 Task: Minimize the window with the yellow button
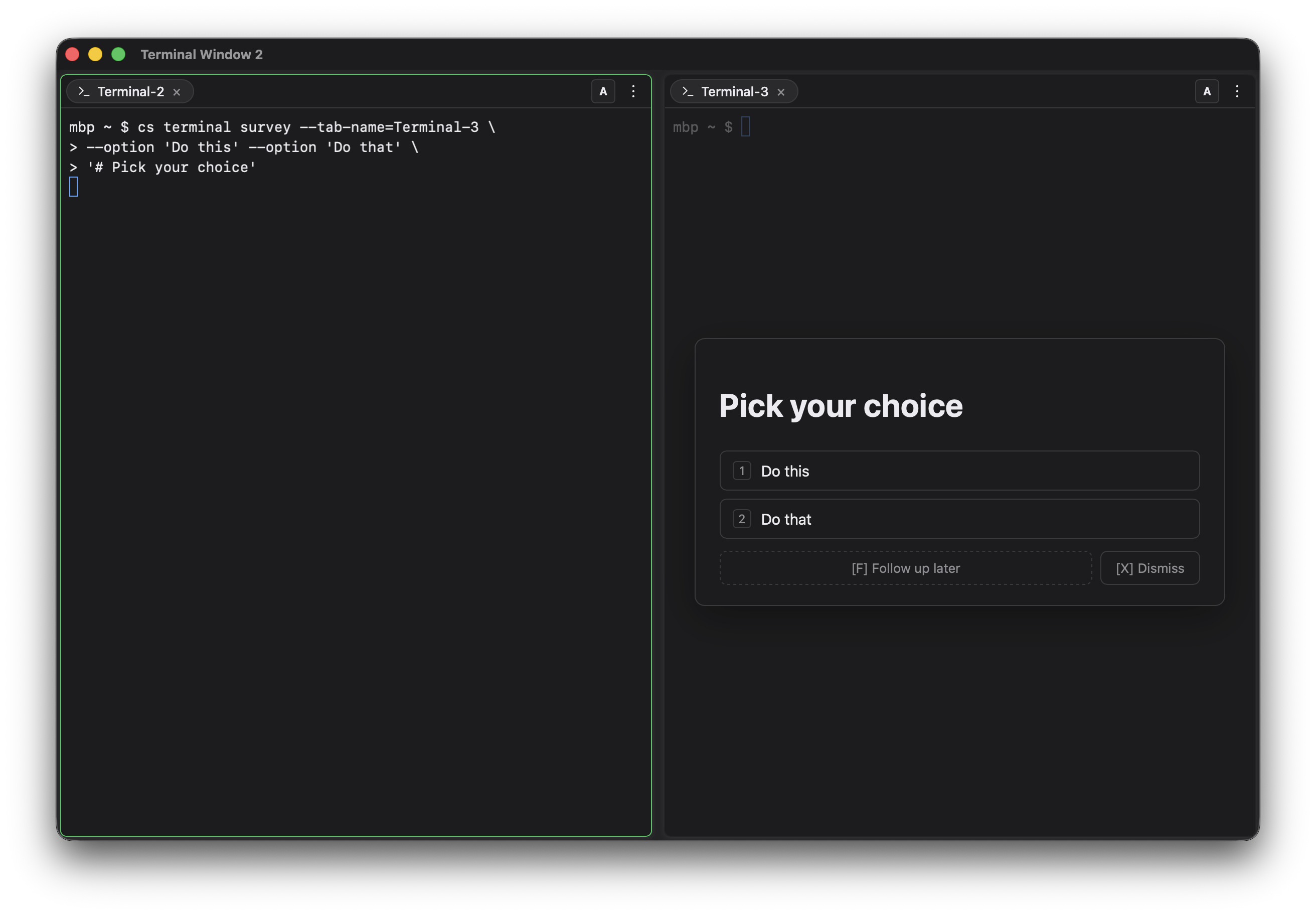pos(96,55)
